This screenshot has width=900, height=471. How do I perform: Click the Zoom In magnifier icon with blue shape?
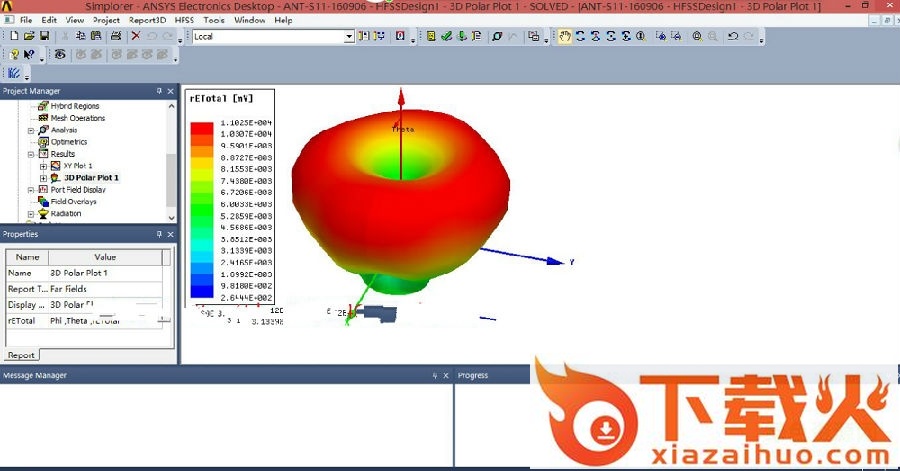click(661, 36)
